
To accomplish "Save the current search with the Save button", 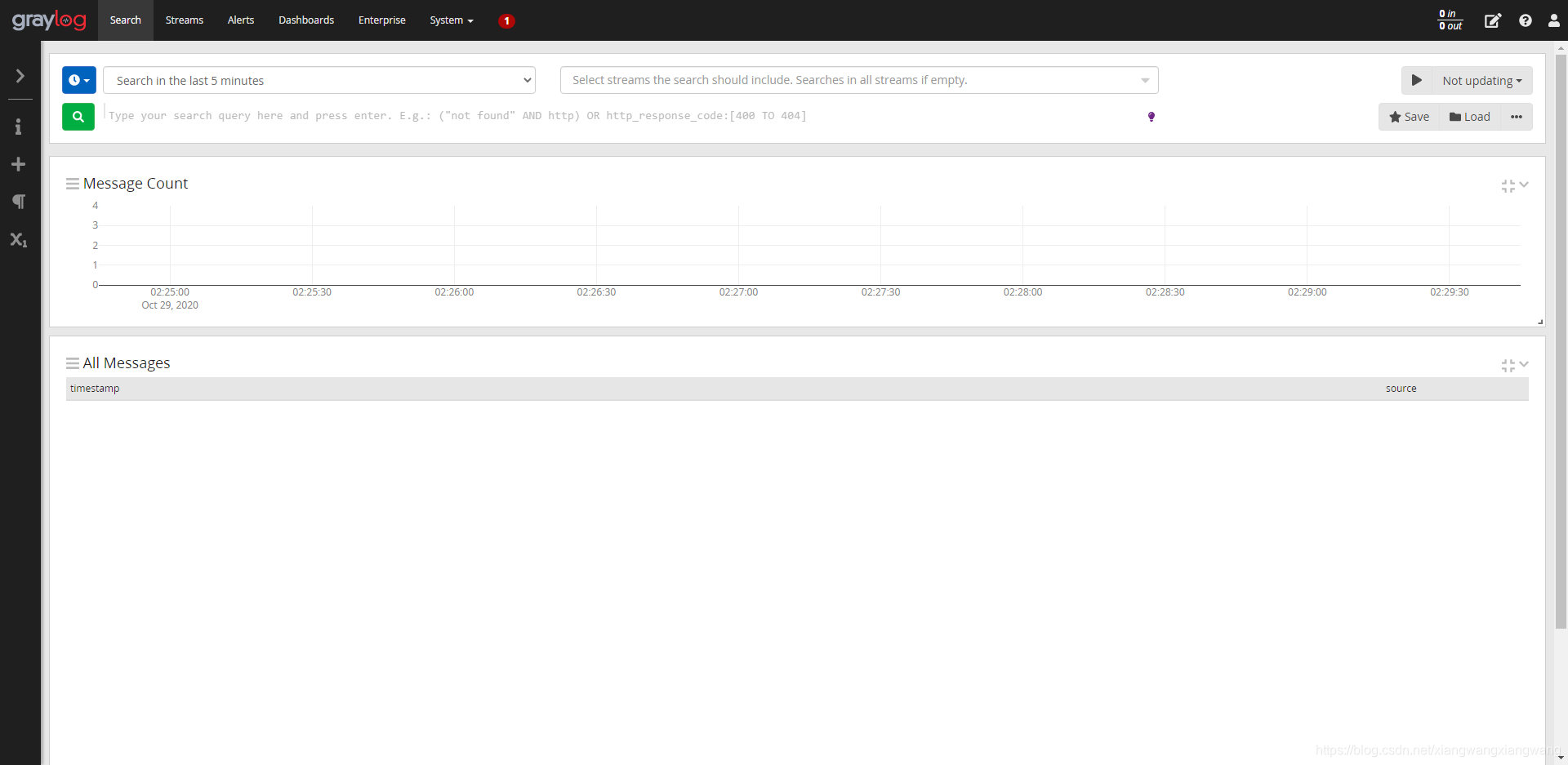I will (x=1409, y=117).
